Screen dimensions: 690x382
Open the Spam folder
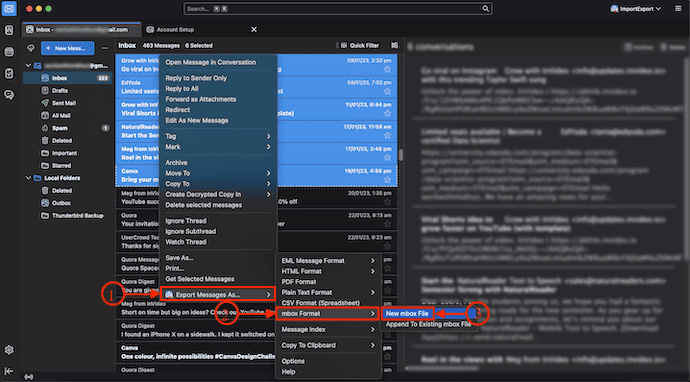point(67,128)
